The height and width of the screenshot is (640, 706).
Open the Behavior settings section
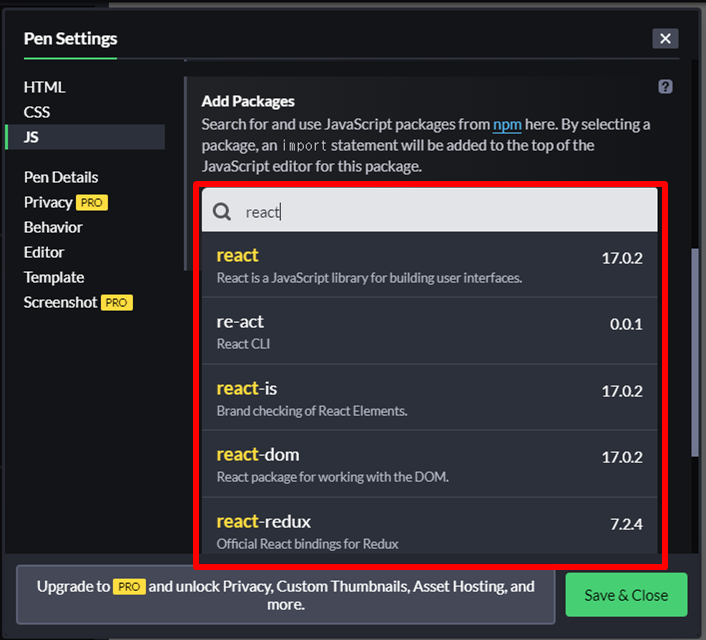(53, 227)
